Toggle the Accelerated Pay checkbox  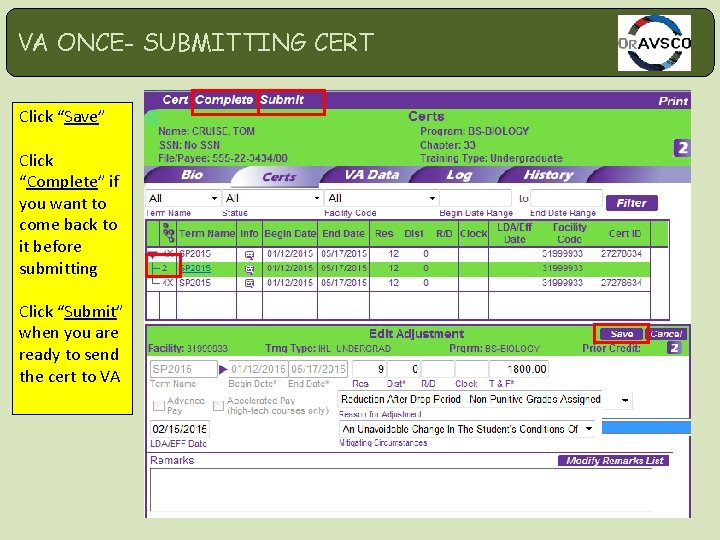218,405
